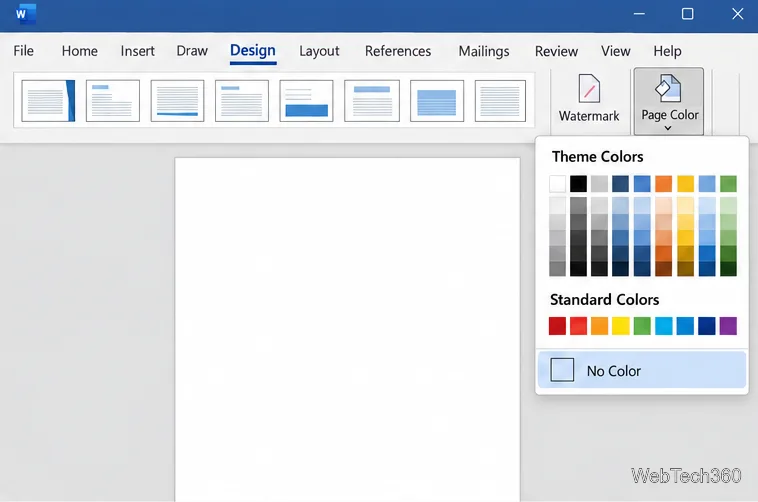Choose the No Color option

click(642, 370)
